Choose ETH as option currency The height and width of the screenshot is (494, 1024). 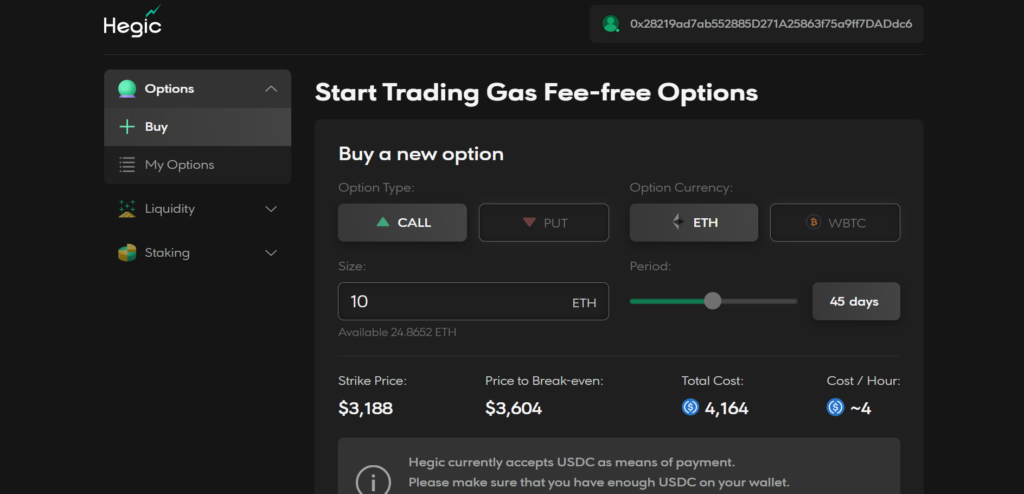[x=694, y=222]
